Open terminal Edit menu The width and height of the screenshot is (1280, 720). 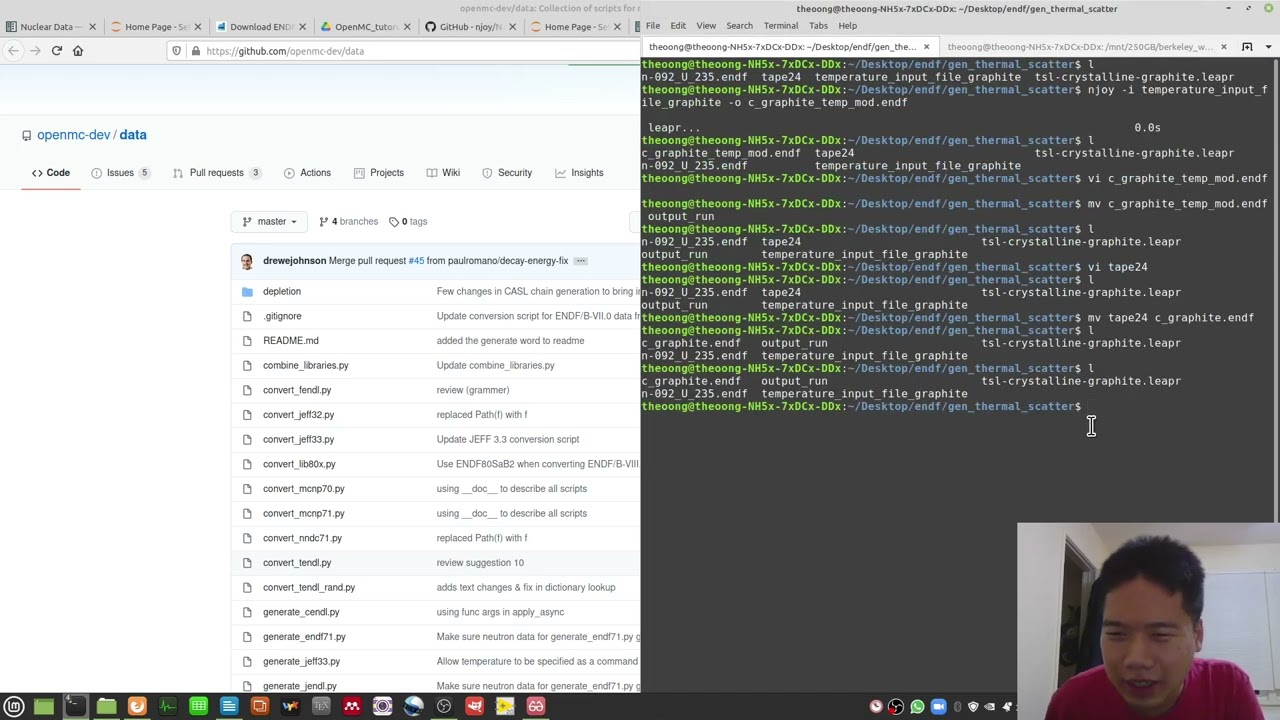[678, 26]
